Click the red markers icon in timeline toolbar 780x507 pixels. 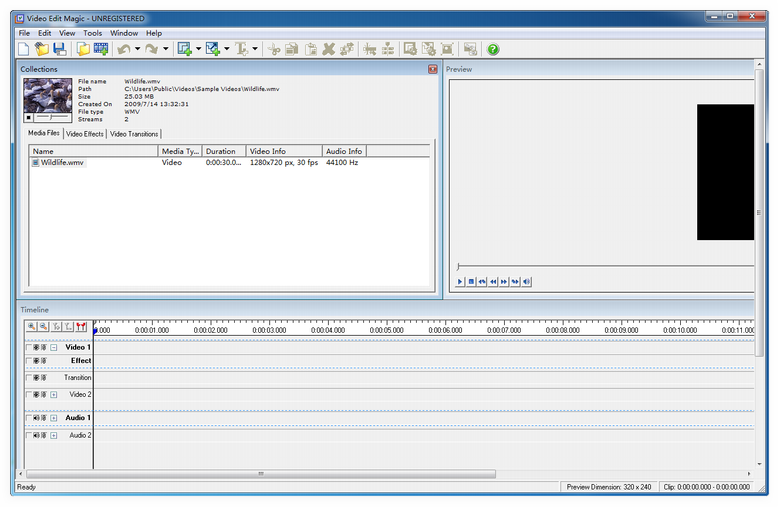tap(80, 326)
